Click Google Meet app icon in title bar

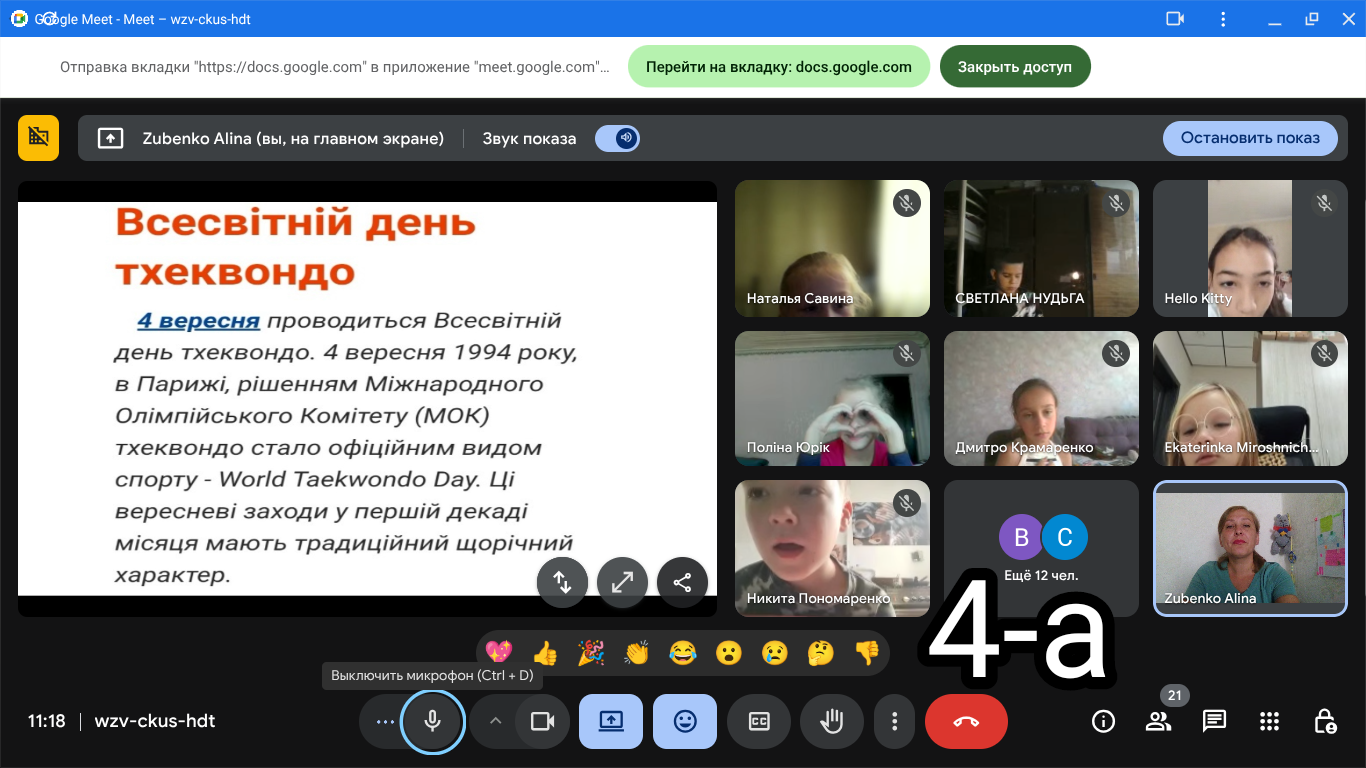point(19,19)
